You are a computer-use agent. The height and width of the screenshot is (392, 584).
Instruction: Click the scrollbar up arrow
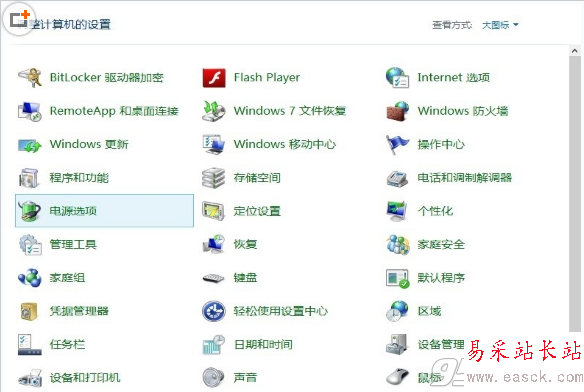pyautogui.click(x=575, y=51)
